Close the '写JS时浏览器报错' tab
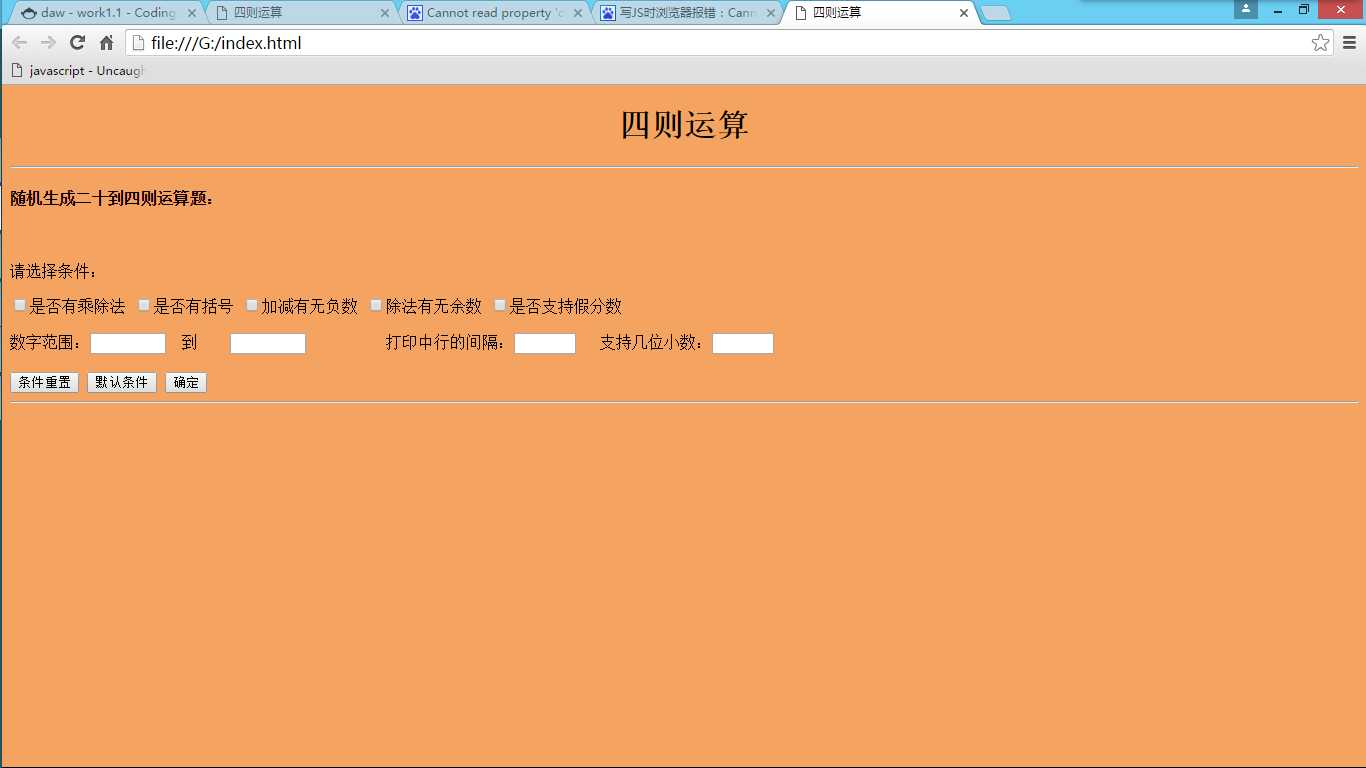Viewport: 1366px width, 768px height. [771, 13]
